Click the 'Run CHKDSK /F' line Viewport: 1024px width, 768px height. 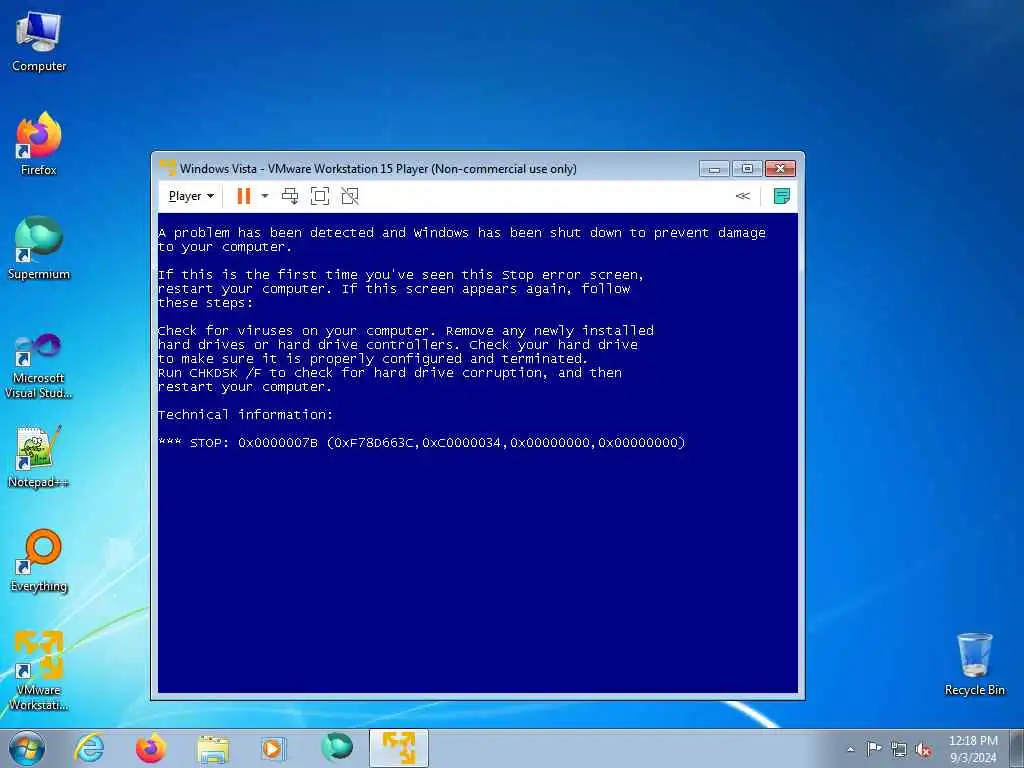click(x=390, y=373)
